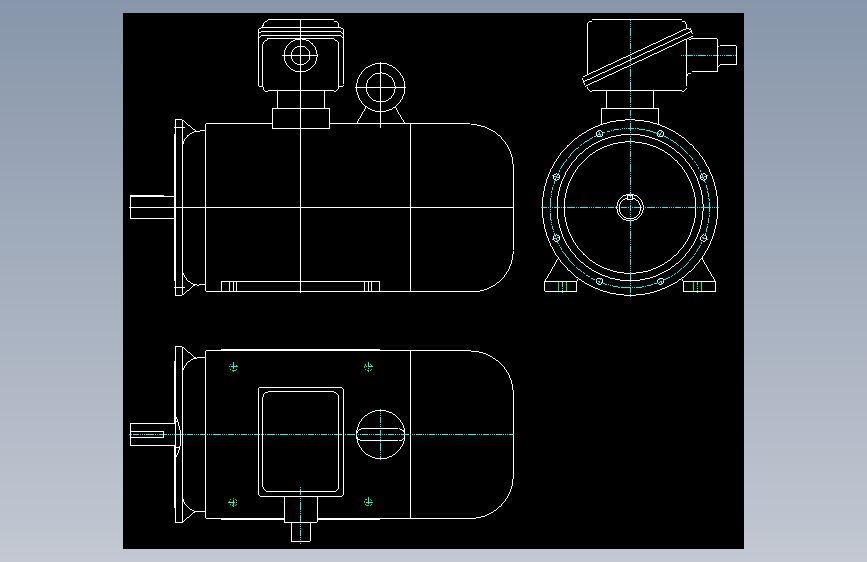The width and height of the screenshot is (867, 562).
Task: Pick the left mounting foot in end view
Action: point(561,286)
